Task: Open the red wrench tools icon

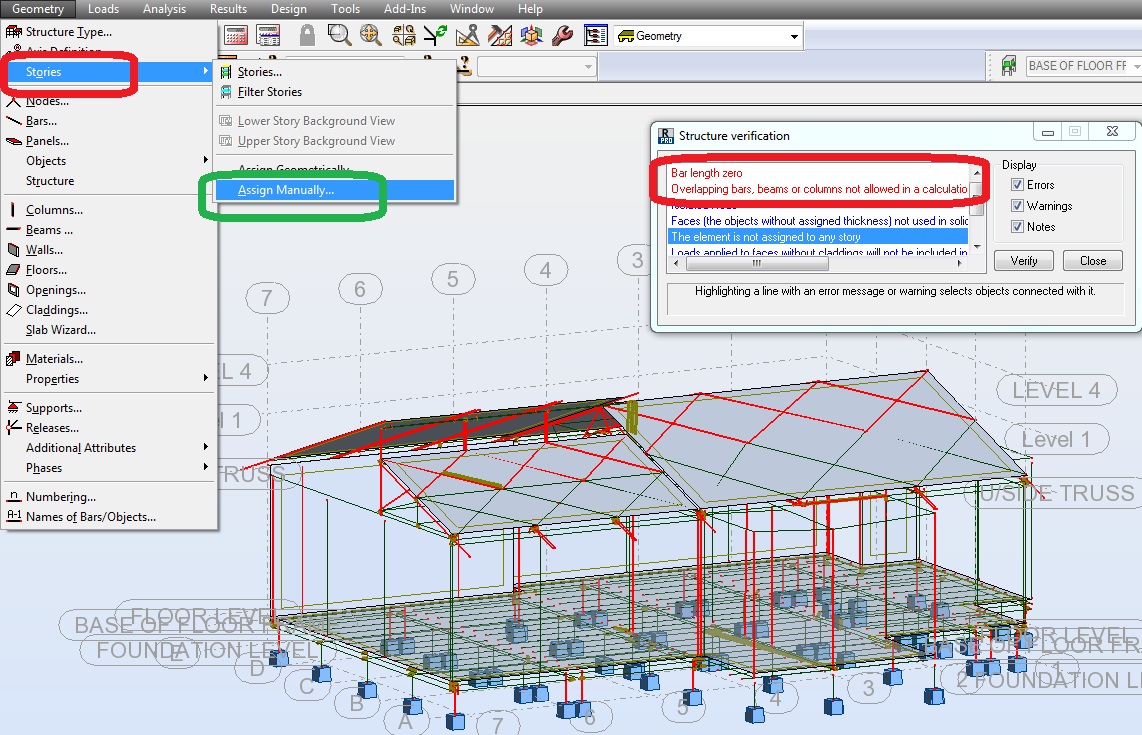Action: (x=563, y=35)
